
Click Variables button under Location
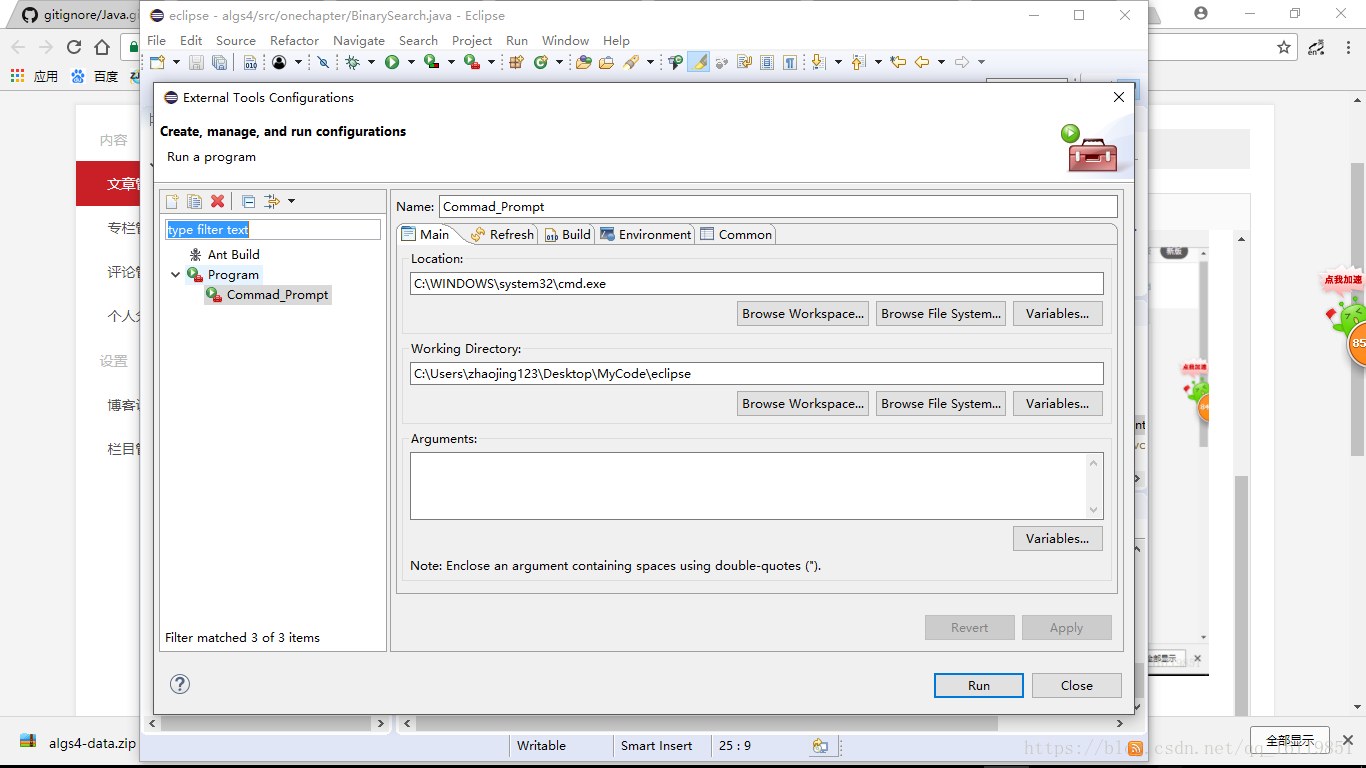[x=1058, y=313]
